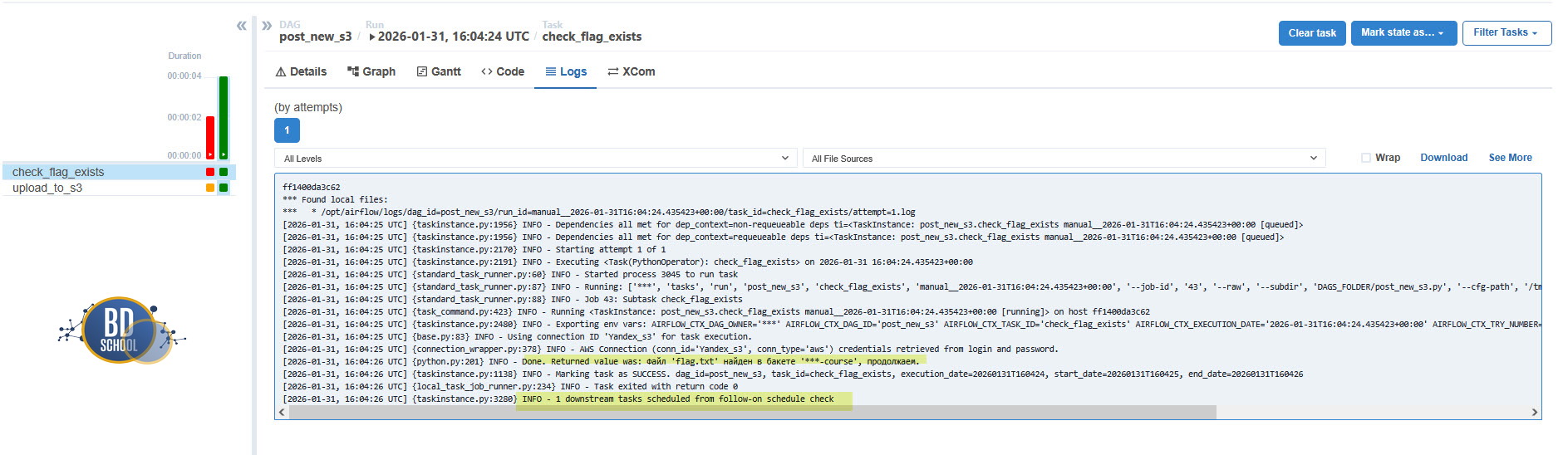Open the All Levels log filter dropdown
Viewport: 1568px width, 455px height.
point(535,159)
